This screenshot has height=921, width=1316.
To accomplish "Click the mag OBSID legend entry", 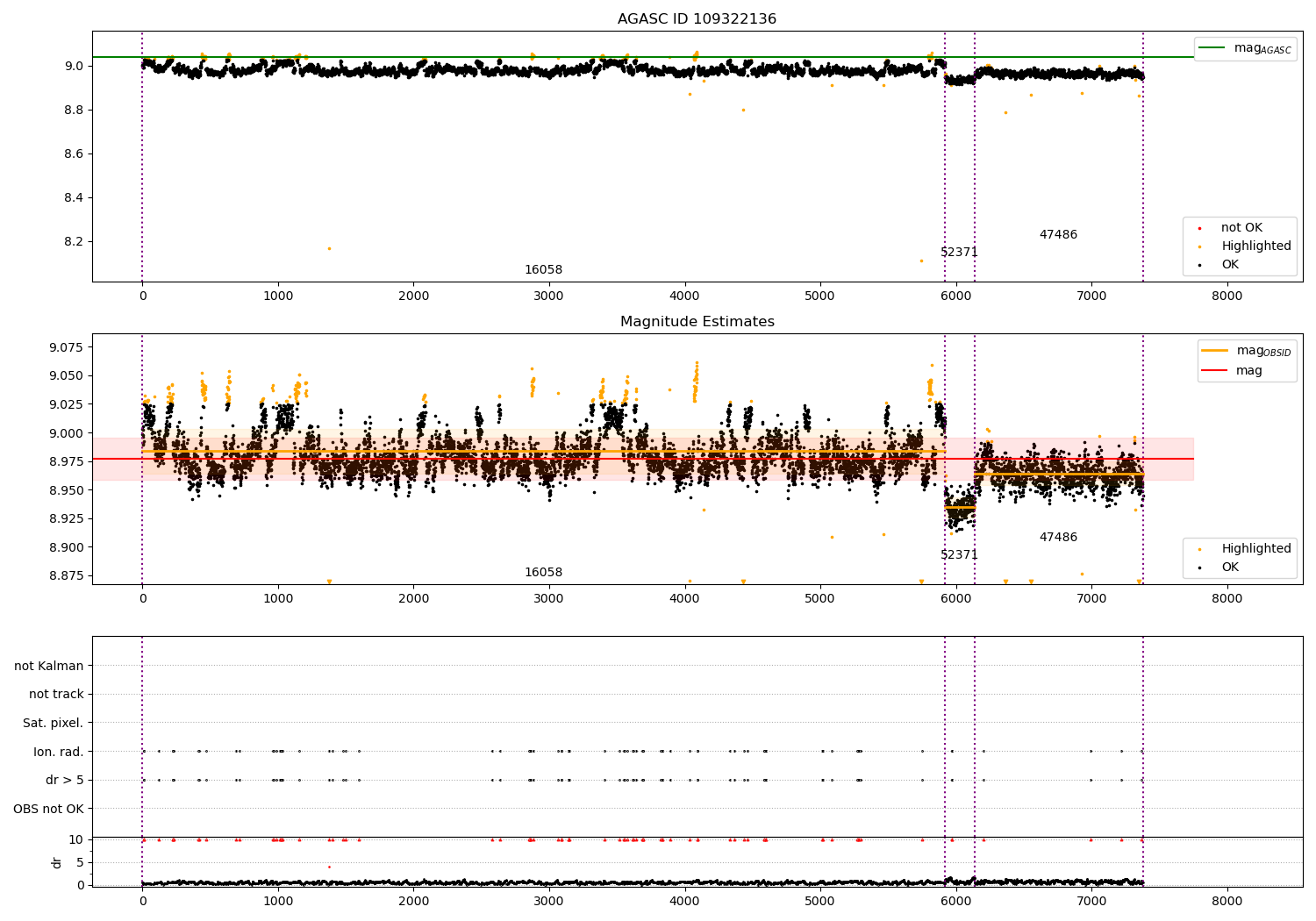I will pyautogui.click(x=1246, y=351).
